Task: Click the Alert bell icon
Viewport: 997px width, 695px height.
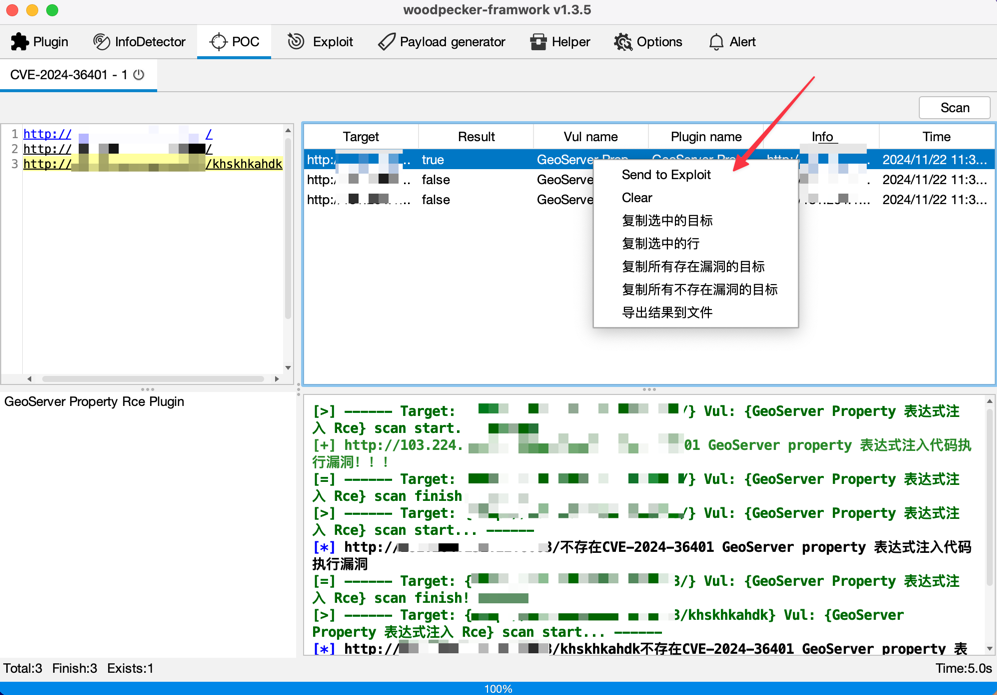Action: pyautogui.click(x=716, y=42)
